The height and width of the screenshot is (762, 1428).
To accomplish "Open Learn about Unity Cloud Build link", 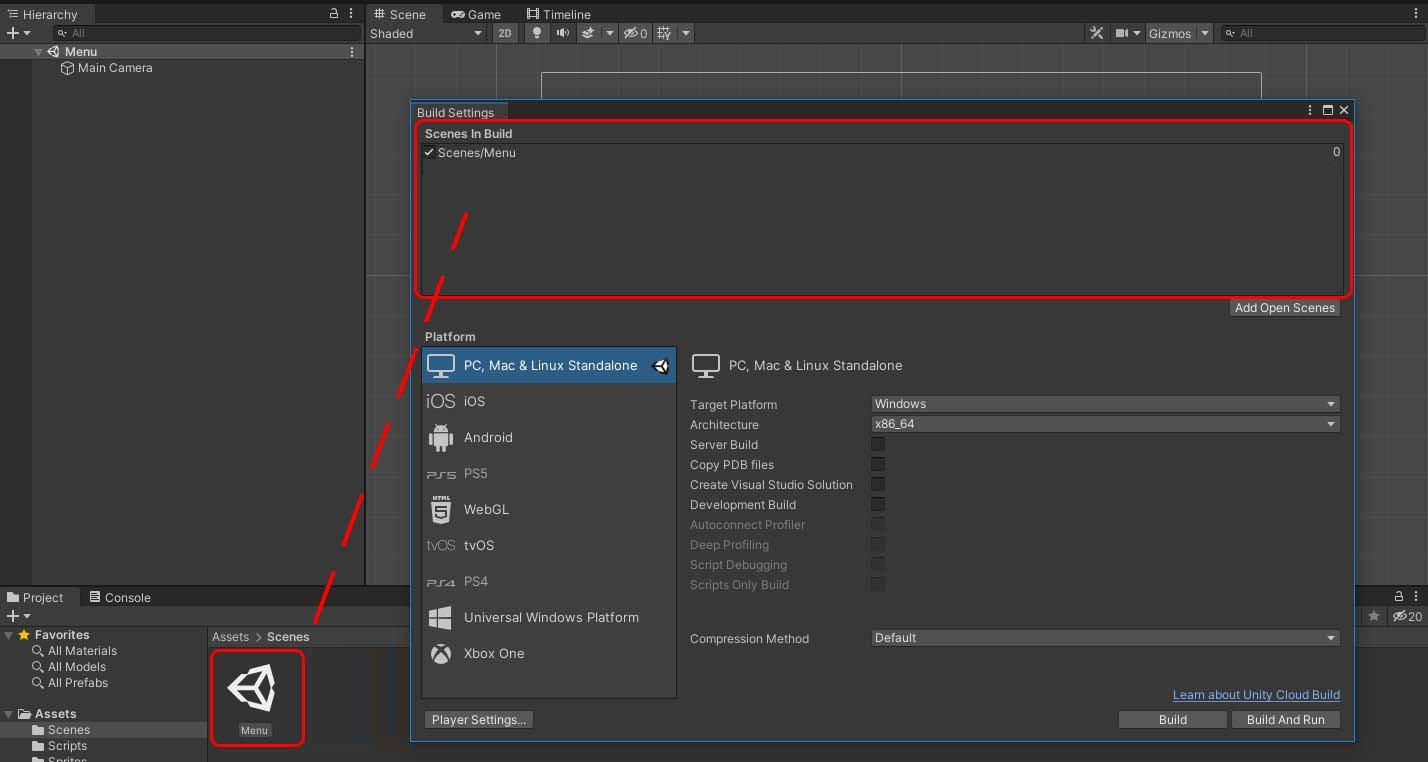I will [x=1256, y=695].
